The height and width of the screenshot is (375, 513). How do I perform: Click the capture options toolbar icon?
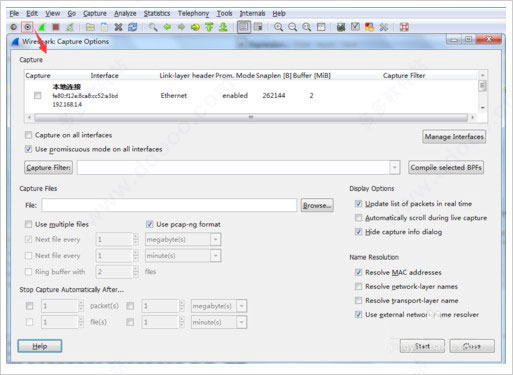[x=27, y=27]
